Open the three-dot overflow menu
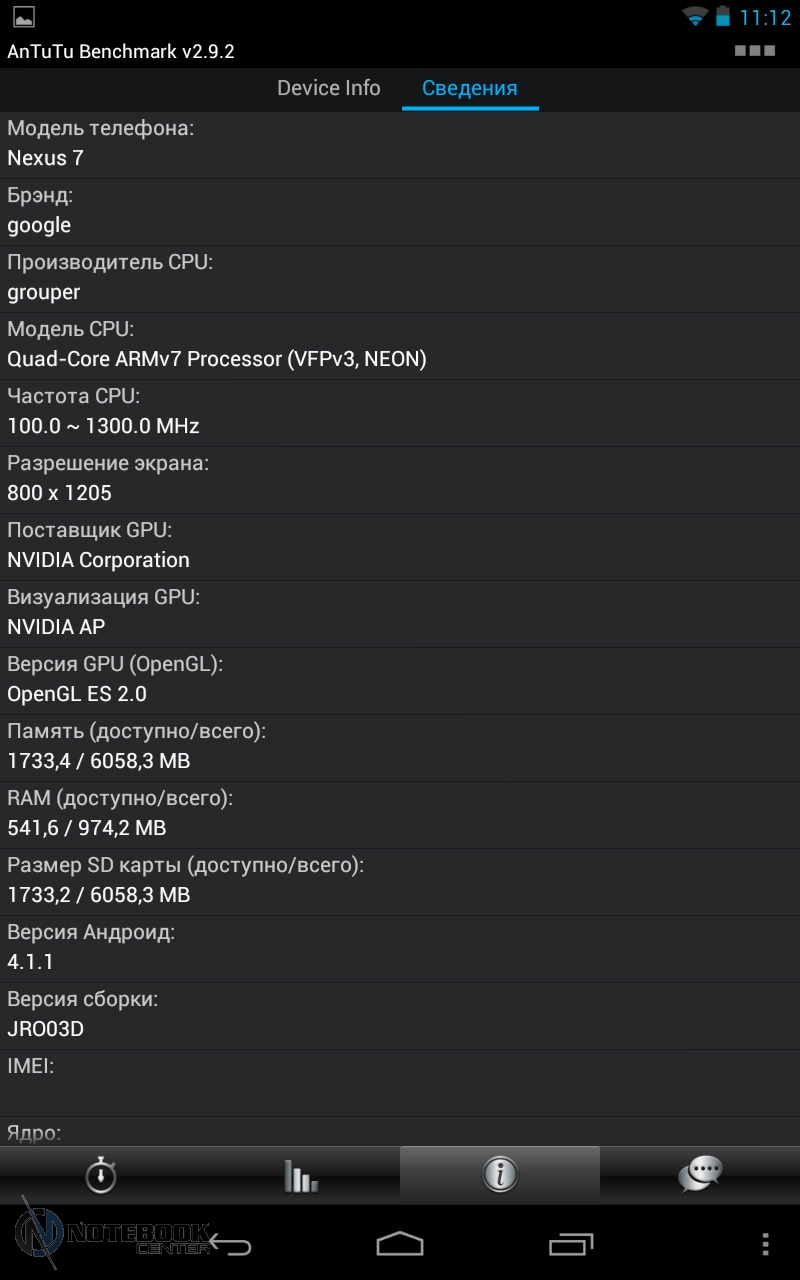The image size is (800, 1280). pos(765,1244)
